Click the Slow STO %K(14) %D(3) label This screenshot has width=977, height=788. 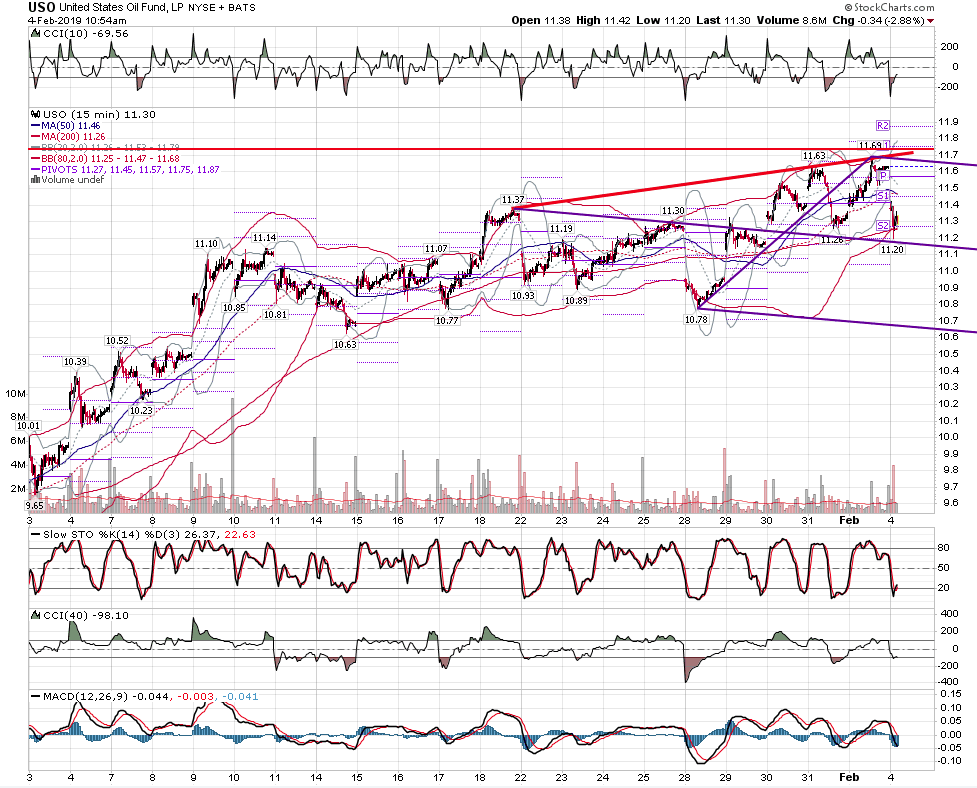click(143, 534)
